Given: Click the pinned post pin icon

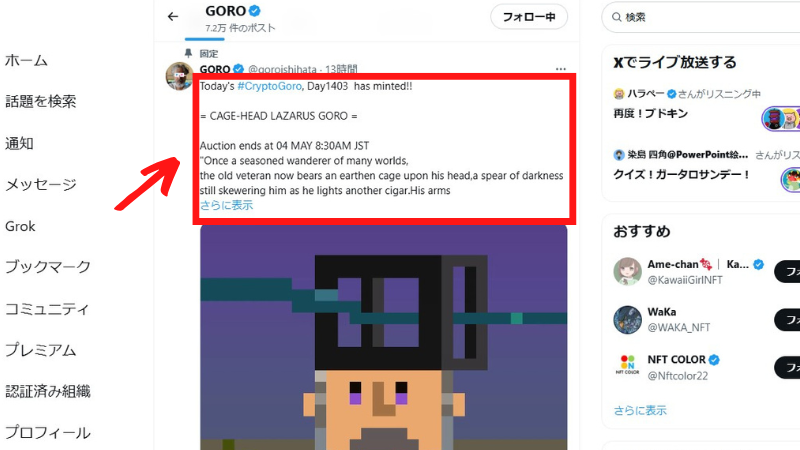Looking at the screenshot, I should coord(188,53).
